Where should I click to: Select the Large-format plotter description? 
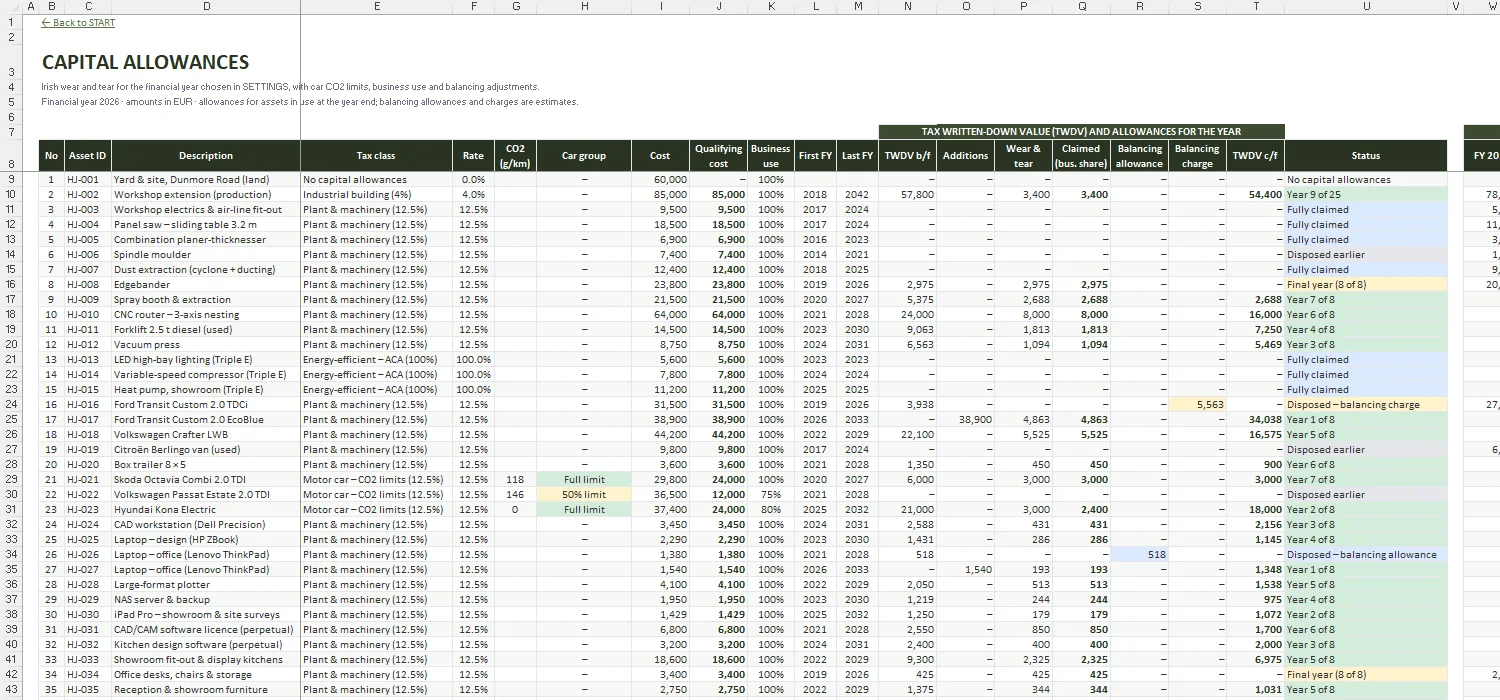[x=206, y=584]
